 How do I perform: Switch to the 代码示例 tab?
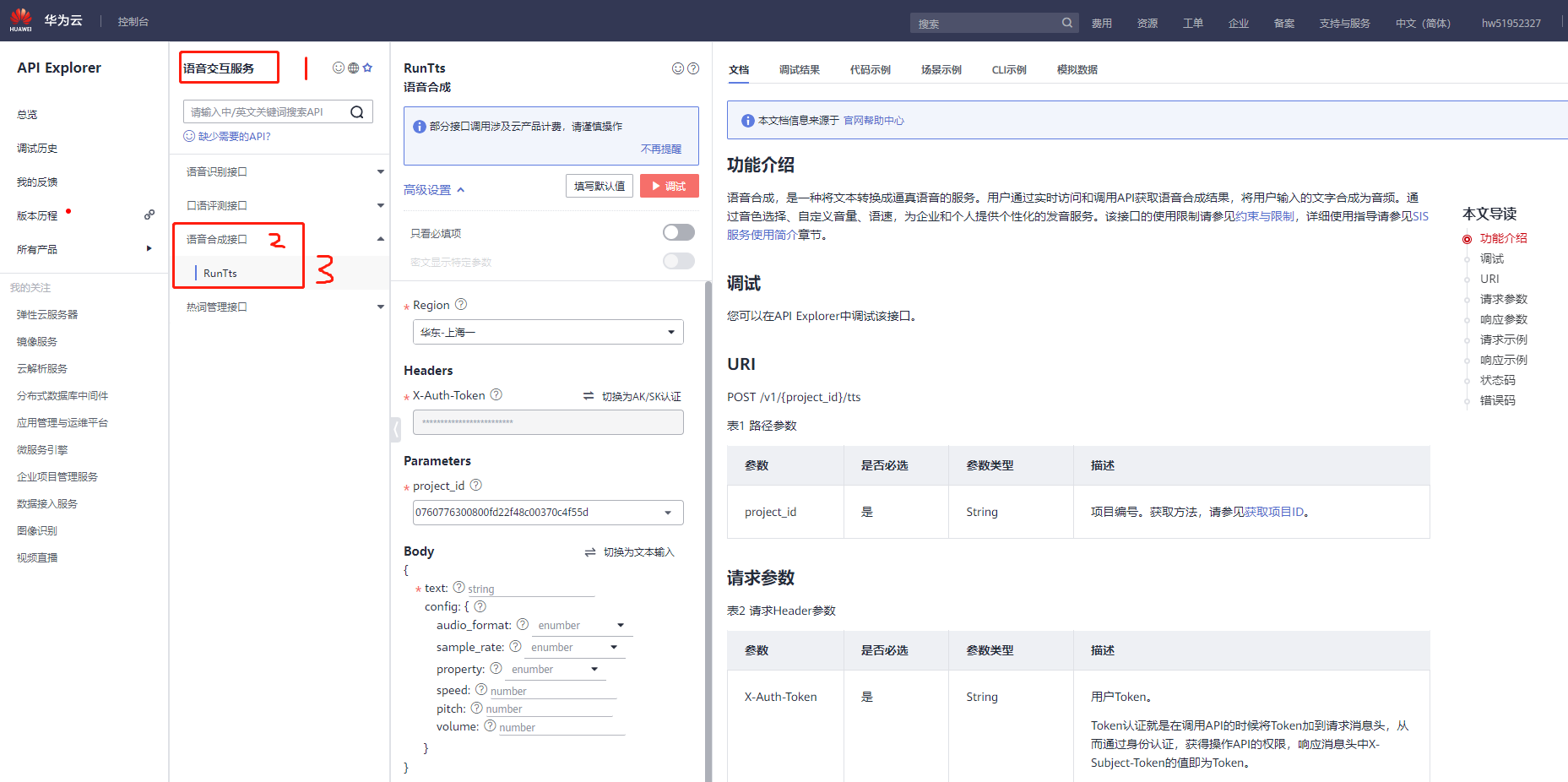click(x=871, y=70)
